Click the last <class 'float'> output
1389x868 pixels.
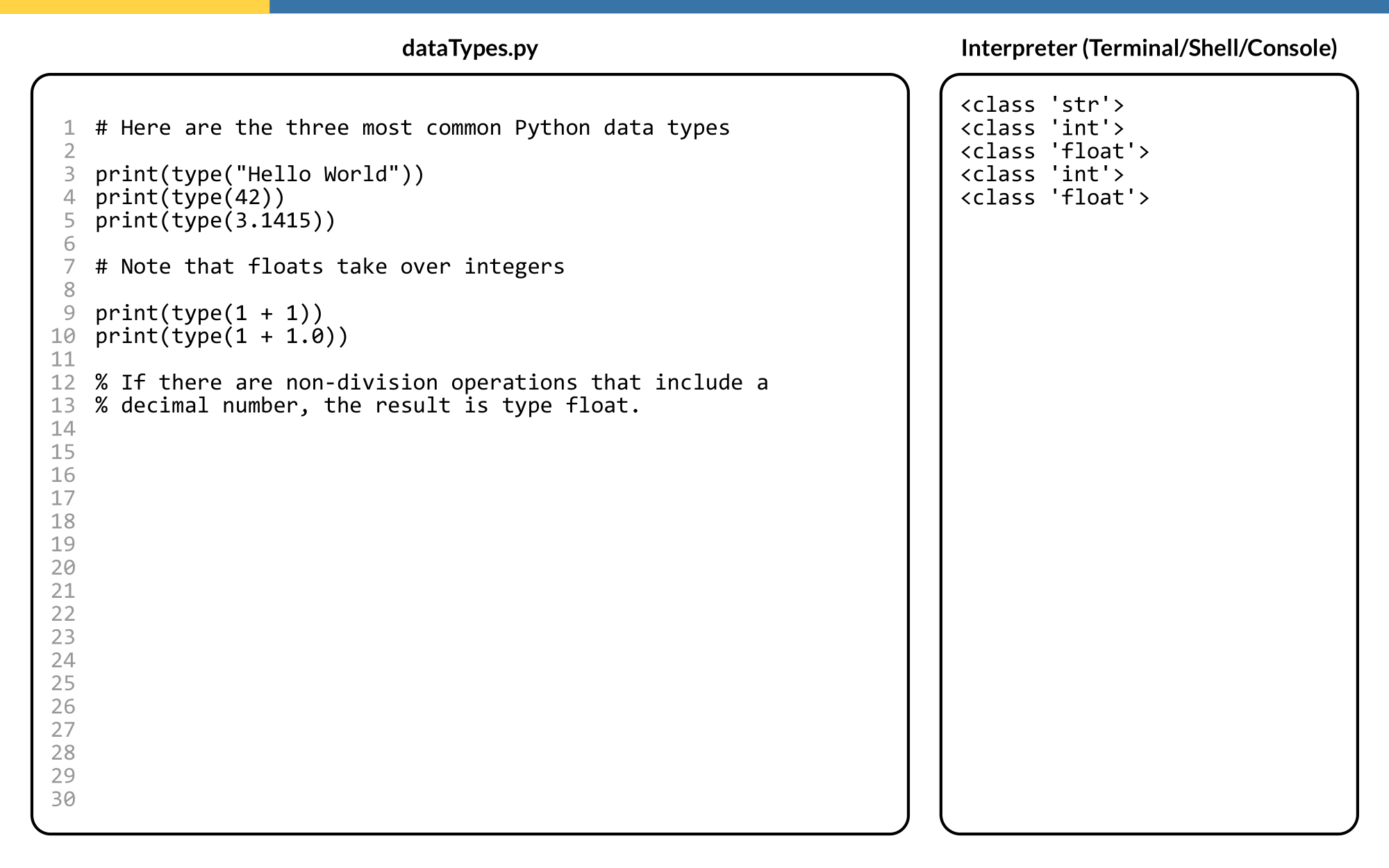1054,198
